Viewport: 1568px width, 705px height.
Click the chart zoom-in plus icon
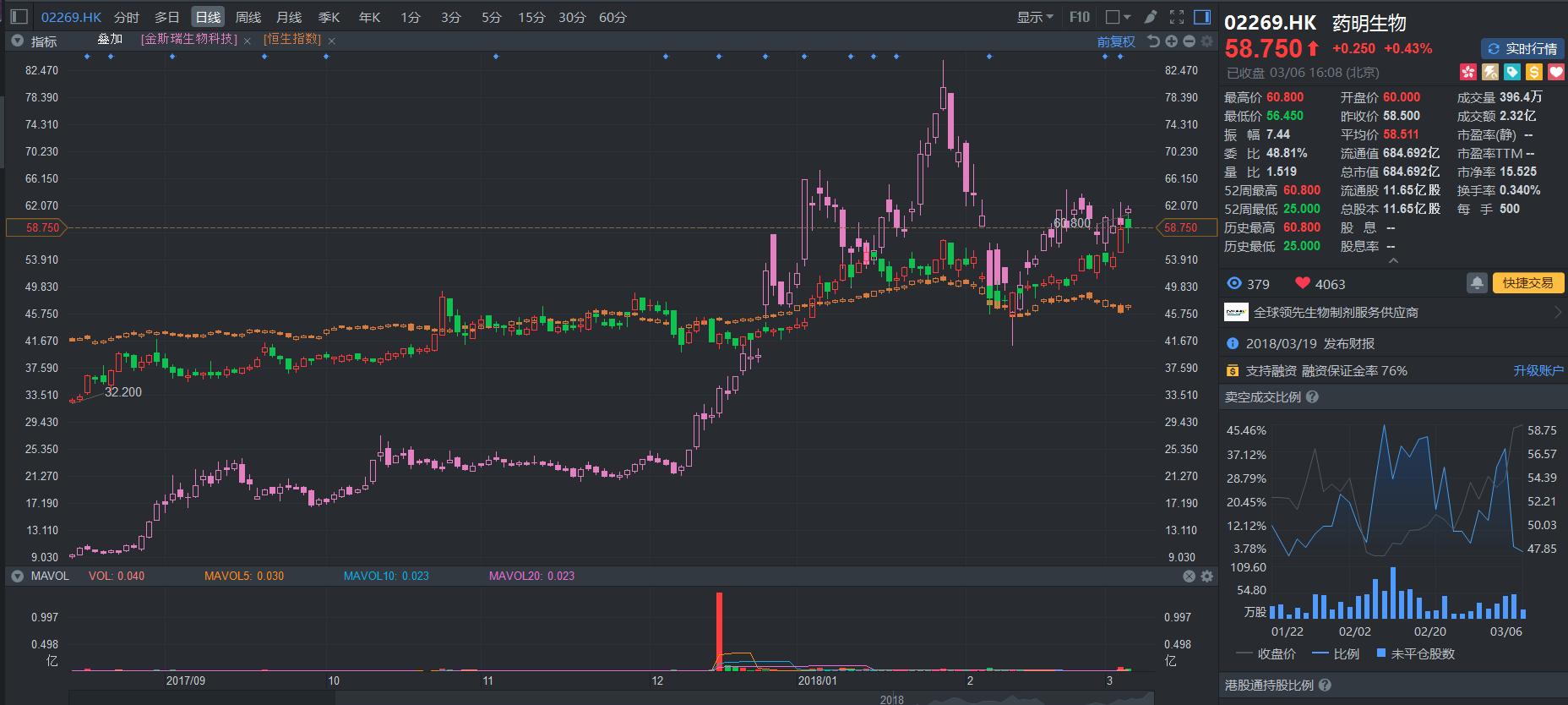1172,41
